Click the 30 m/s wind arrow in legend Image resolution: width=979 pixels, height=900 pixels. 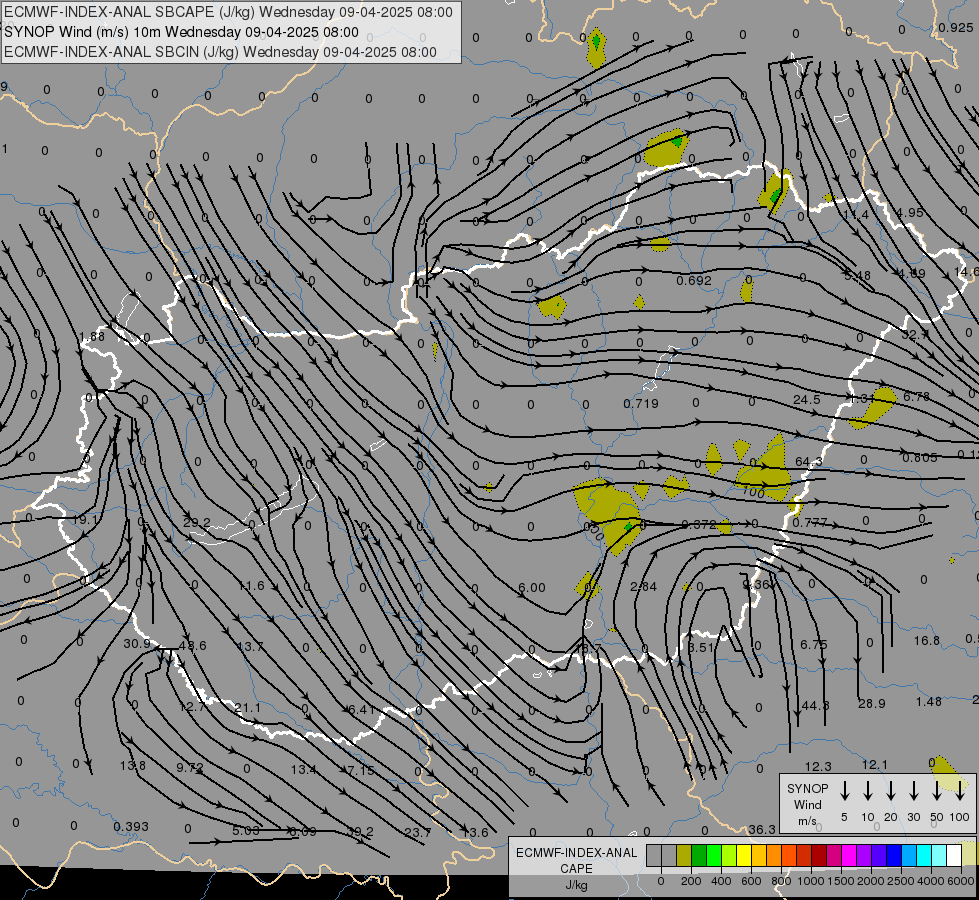coord(913,791)
